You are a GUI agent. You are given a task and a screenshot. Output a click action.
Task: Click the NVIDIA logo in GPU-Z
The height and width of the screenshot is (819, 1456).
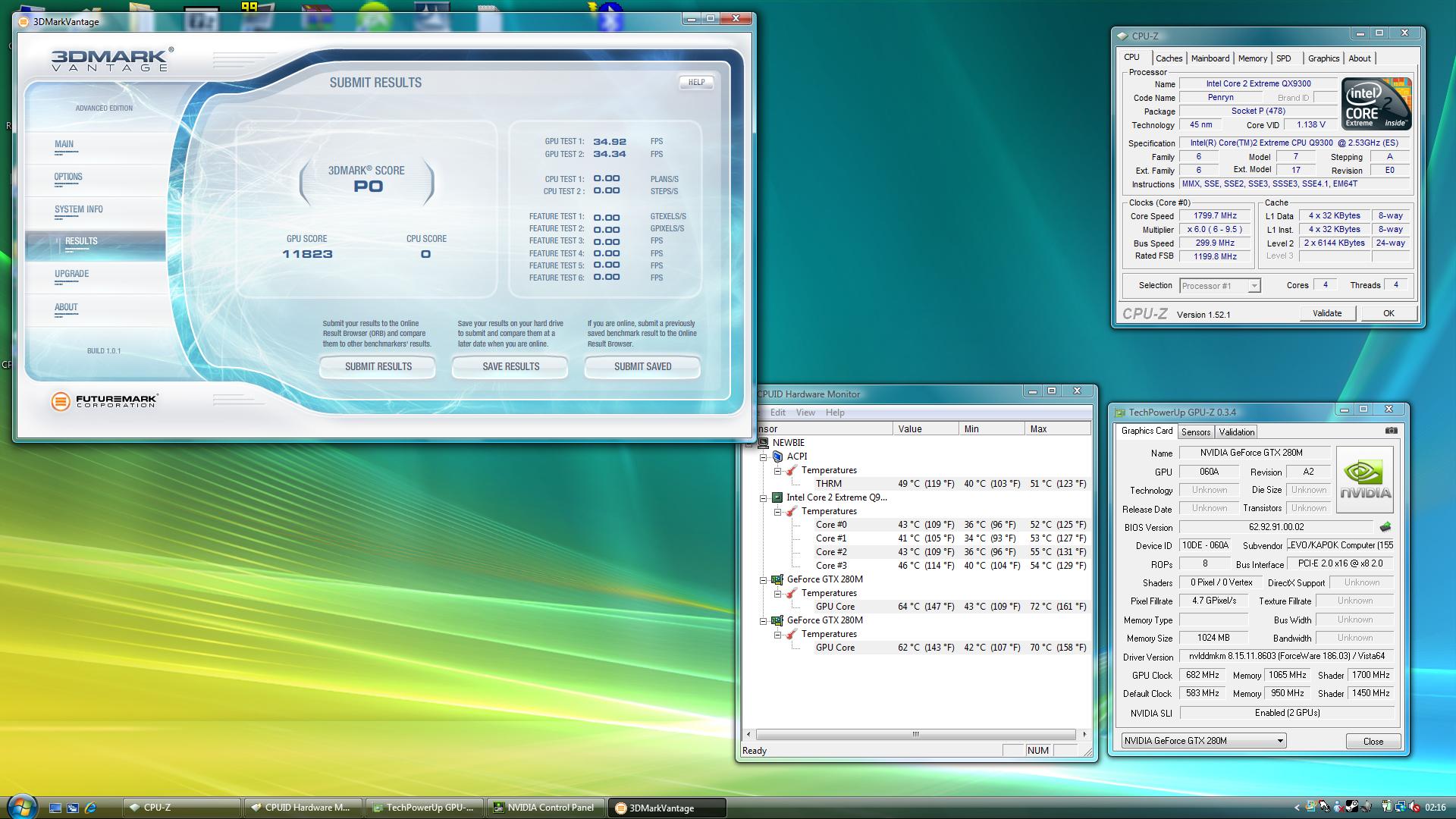point(1364,480)
